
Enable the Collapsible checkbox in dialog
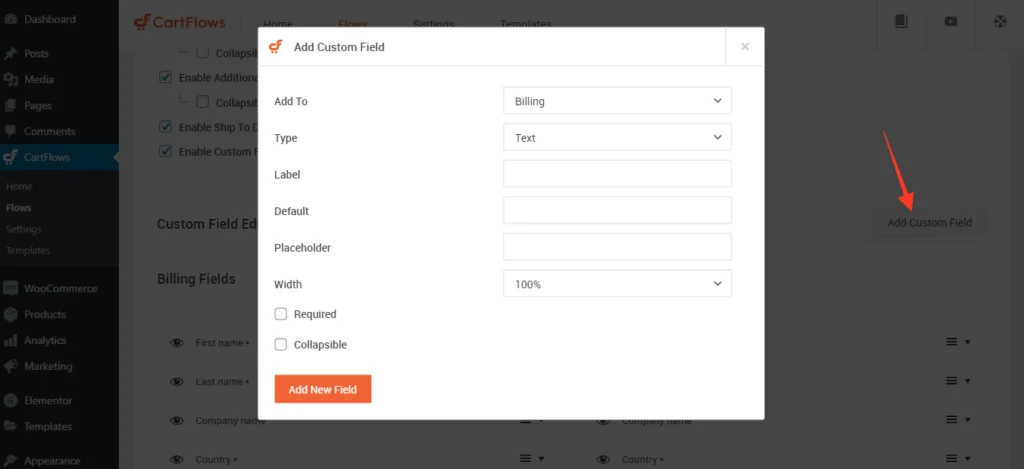[281, 344]
